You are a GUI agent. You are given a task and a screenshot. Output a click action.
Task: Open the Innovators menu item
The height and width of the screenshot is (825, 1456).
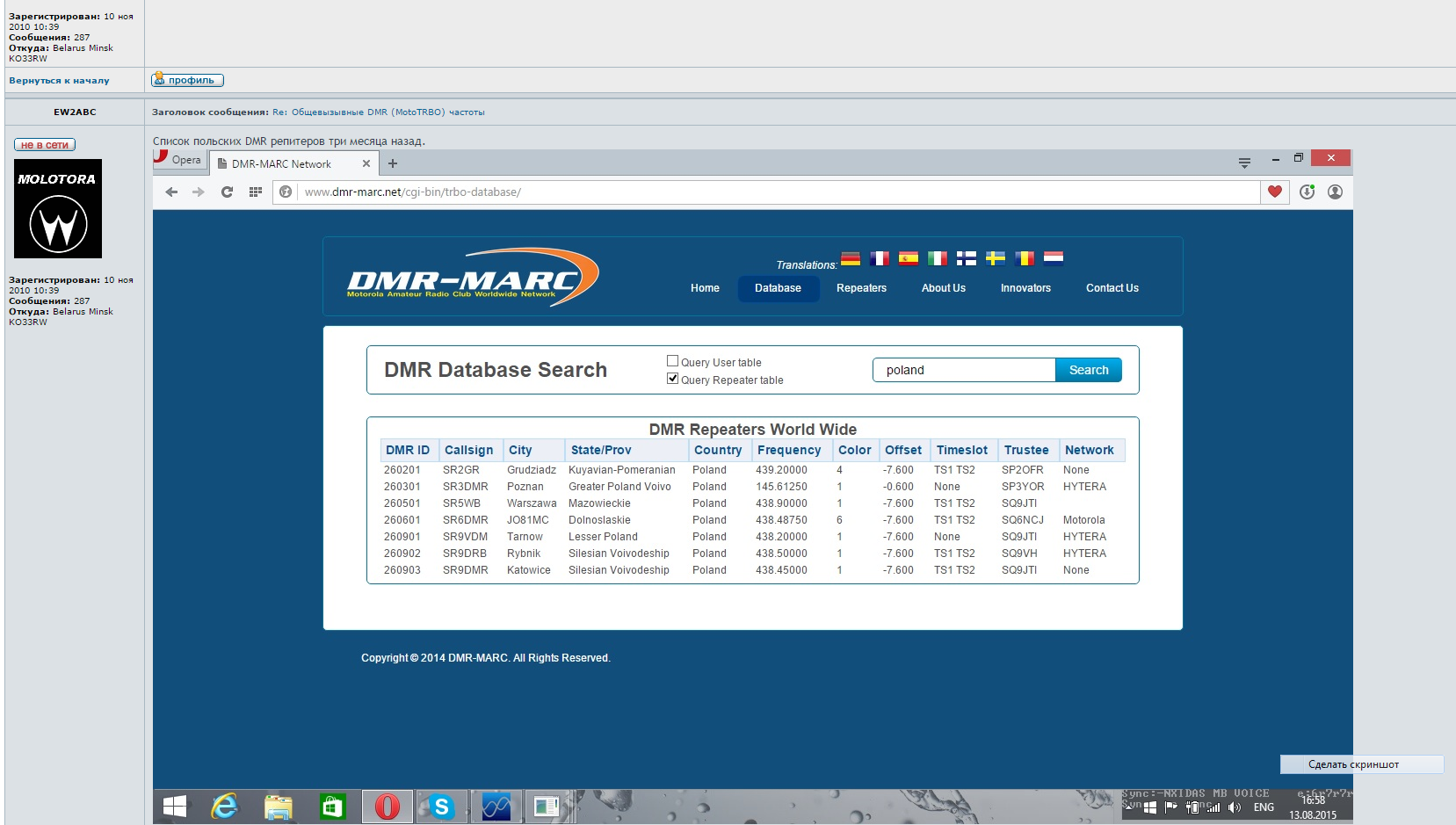click(x=1025, y=288)
